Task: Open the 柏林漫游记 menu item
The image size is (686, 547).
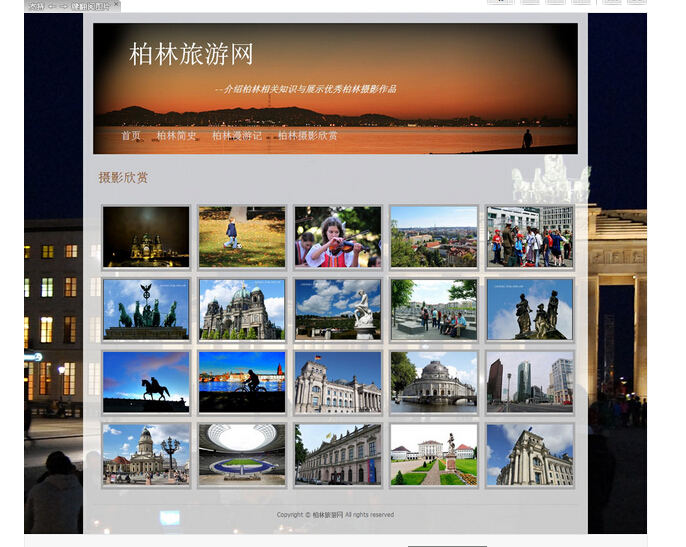Action: [x=236, y=136]
